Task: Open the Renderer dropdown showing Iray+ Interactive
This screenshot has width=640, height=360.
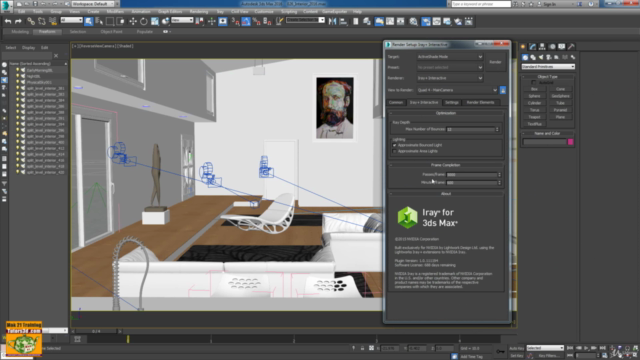Action: point(450,78)
